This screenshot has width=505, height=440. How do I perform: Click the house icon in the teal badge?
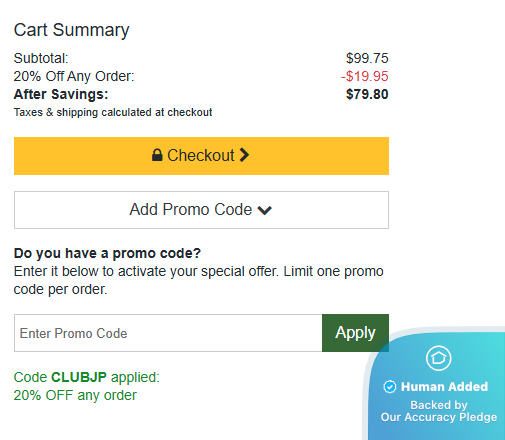point(438,358)
